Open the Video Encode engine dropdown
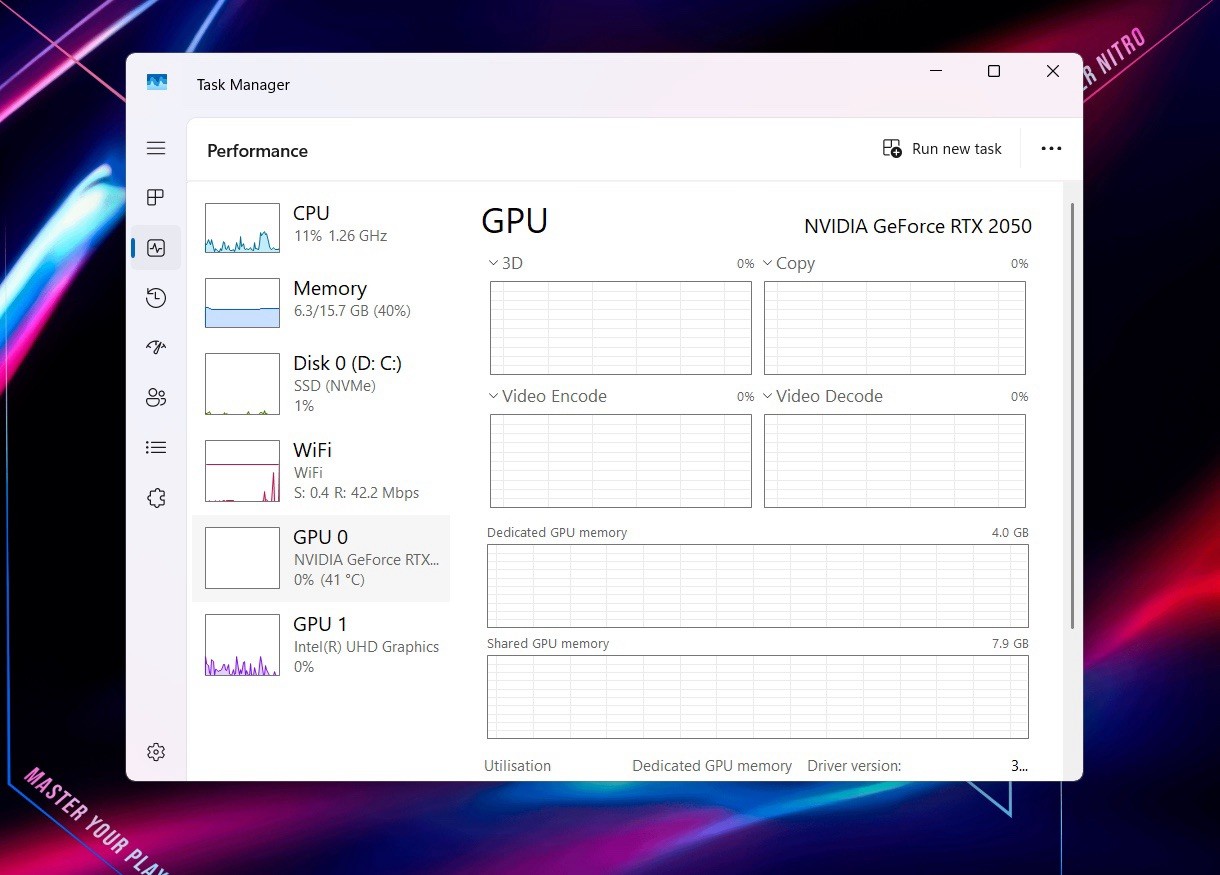1220x875 pixels. tap(547, 397)
